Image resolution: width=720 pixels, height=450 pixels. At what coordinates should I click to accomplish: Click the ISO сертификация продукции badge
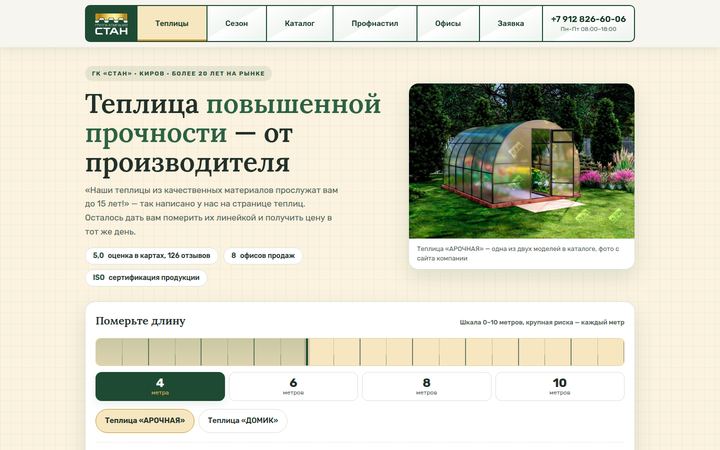[146, 278]
